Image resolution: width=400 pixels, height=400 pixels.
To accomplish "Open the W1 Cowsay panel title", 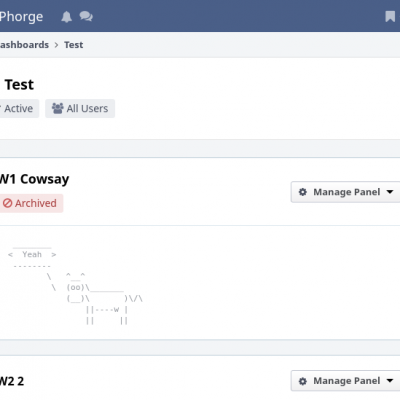I will 34,179.
